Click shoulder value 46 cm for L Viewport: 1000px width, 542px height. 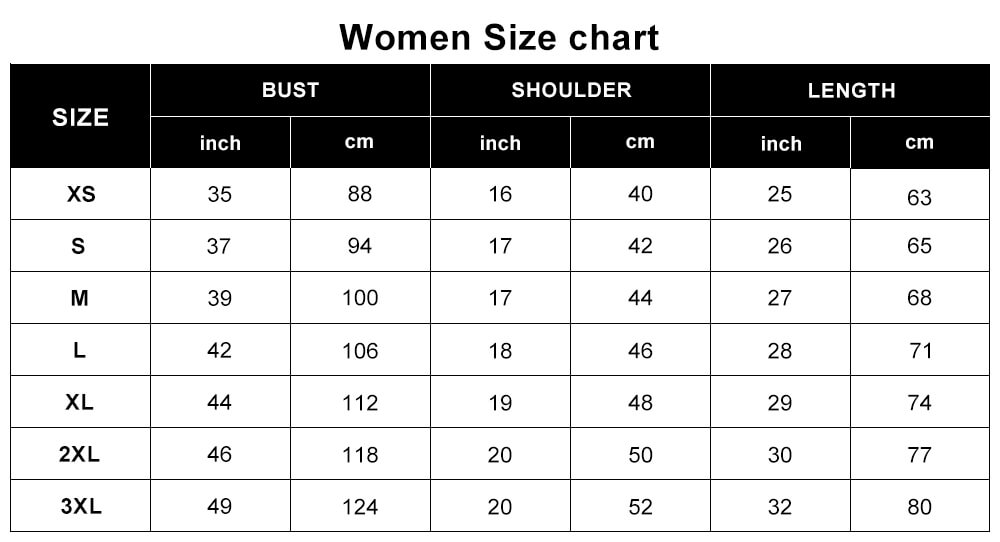(640, 351)
